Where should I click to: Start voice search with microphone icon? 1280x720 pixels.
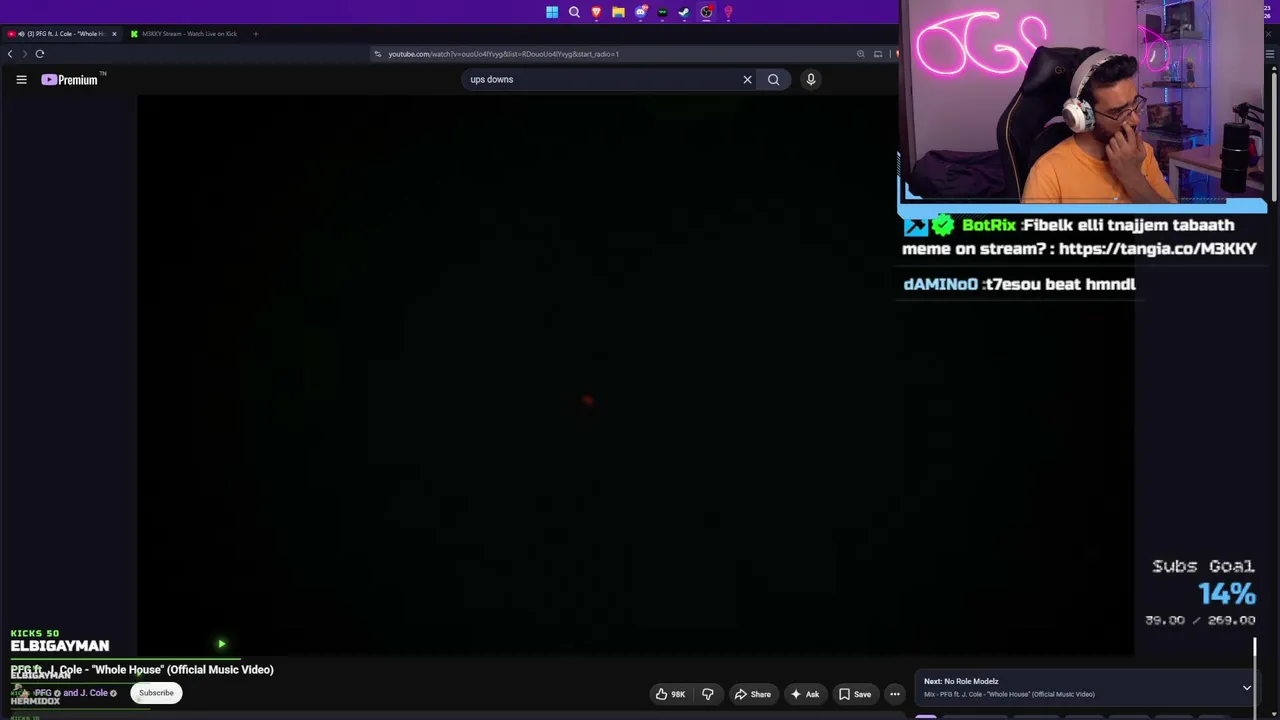[x=811, y=80]
